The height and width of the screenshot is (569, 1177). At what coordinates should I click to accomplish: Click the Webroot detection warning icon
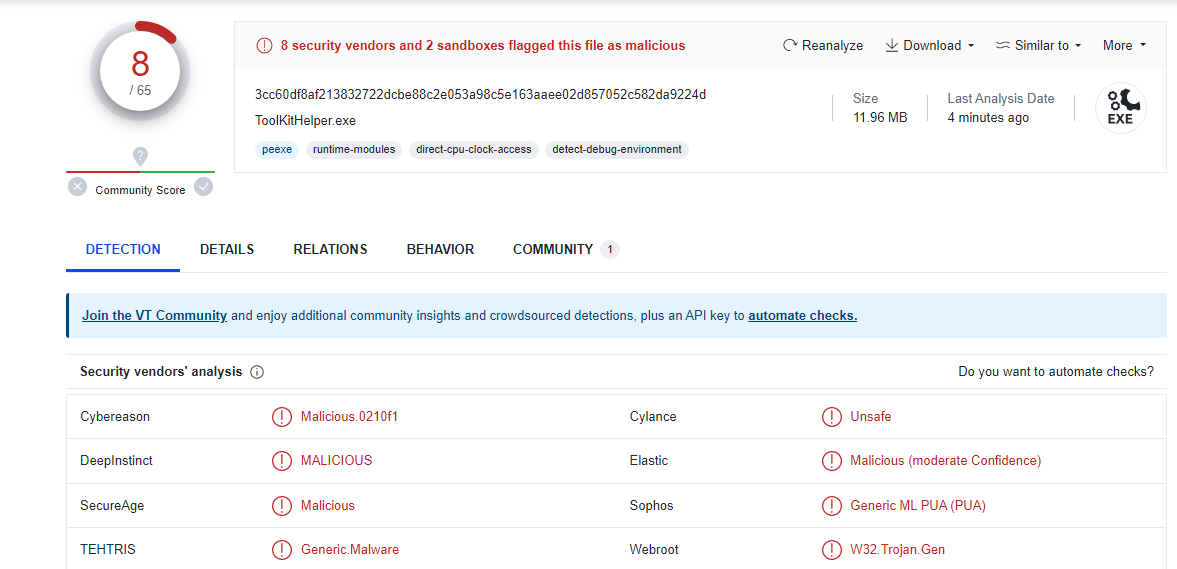click(831, 550)
